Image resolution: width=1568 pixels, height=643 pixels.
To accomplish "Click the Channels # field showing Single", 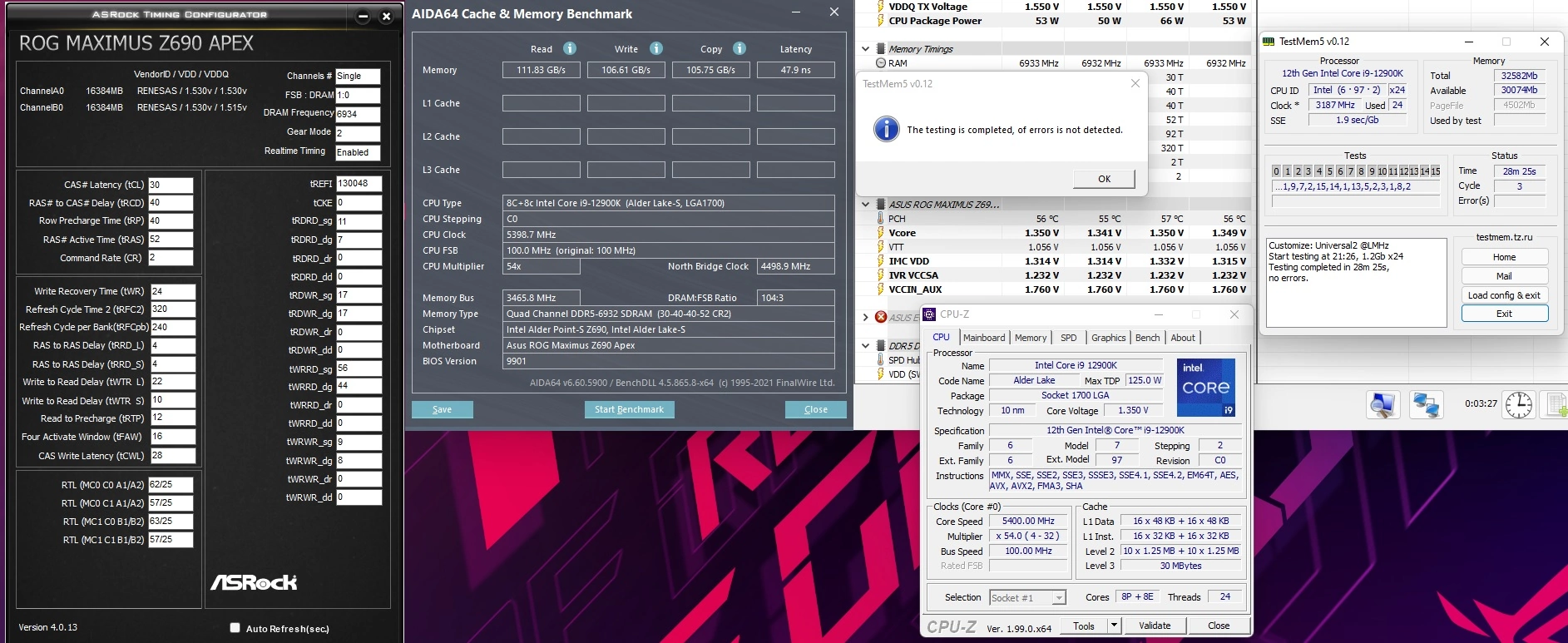I will (x=358, y=76).
